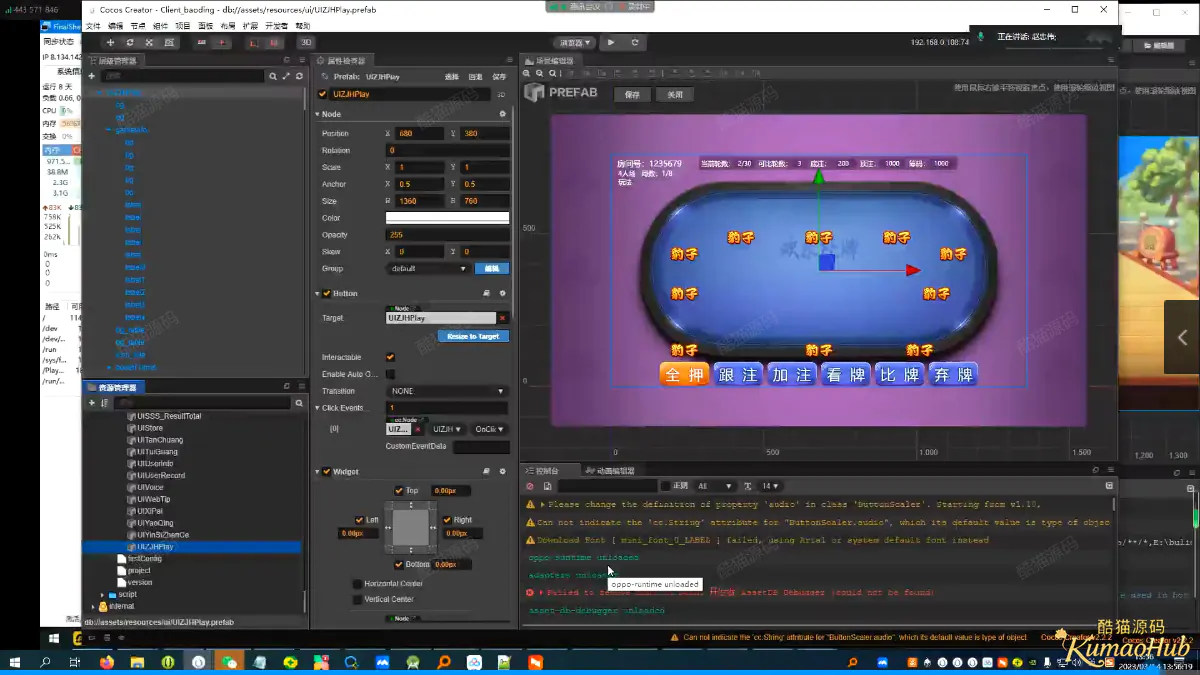Open the Button component gear settings
The image size is (1200, 675).
[502, 294]
